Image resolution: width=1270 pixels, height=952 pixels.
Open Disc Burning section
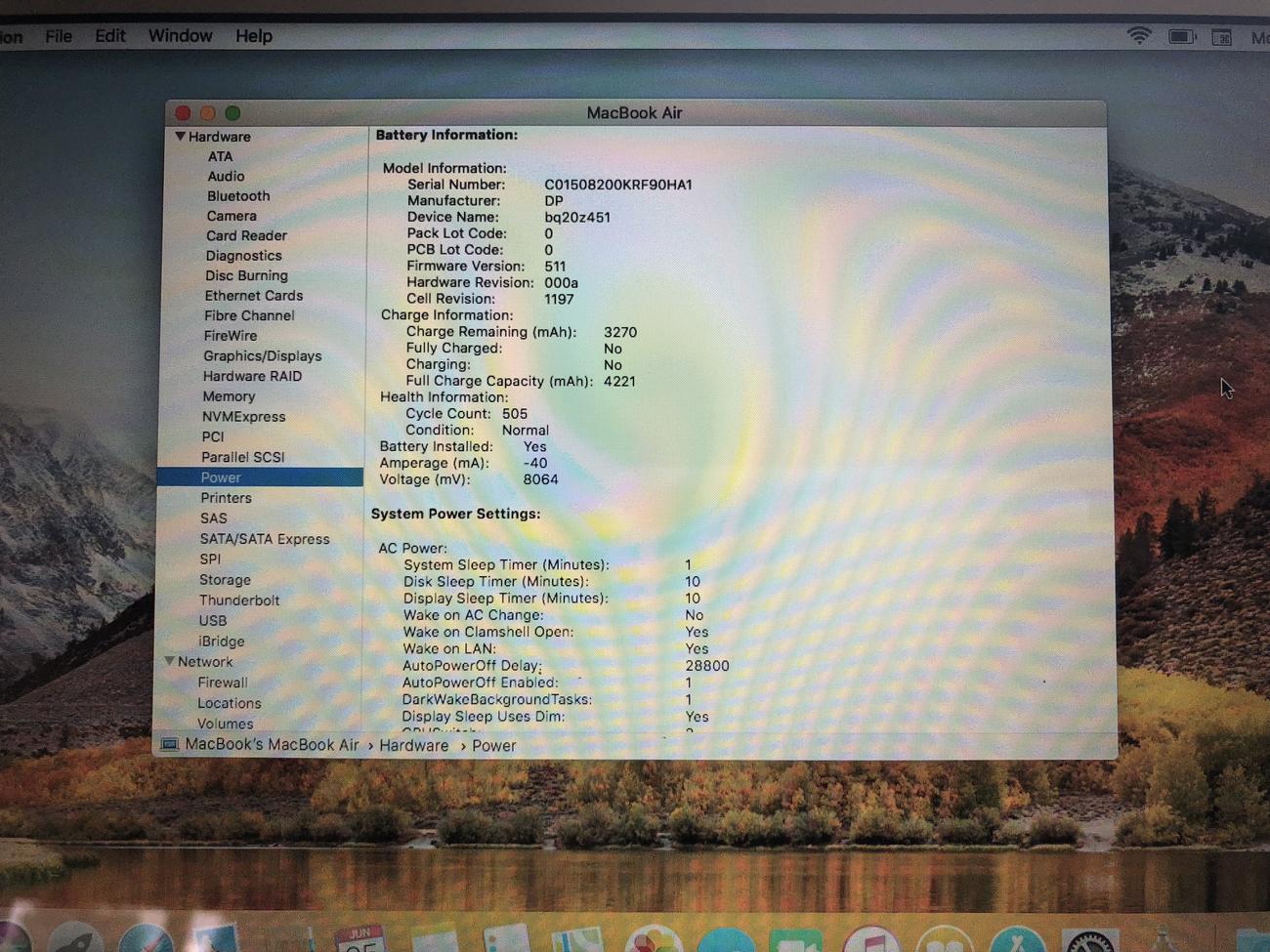[x=246, y=276]
